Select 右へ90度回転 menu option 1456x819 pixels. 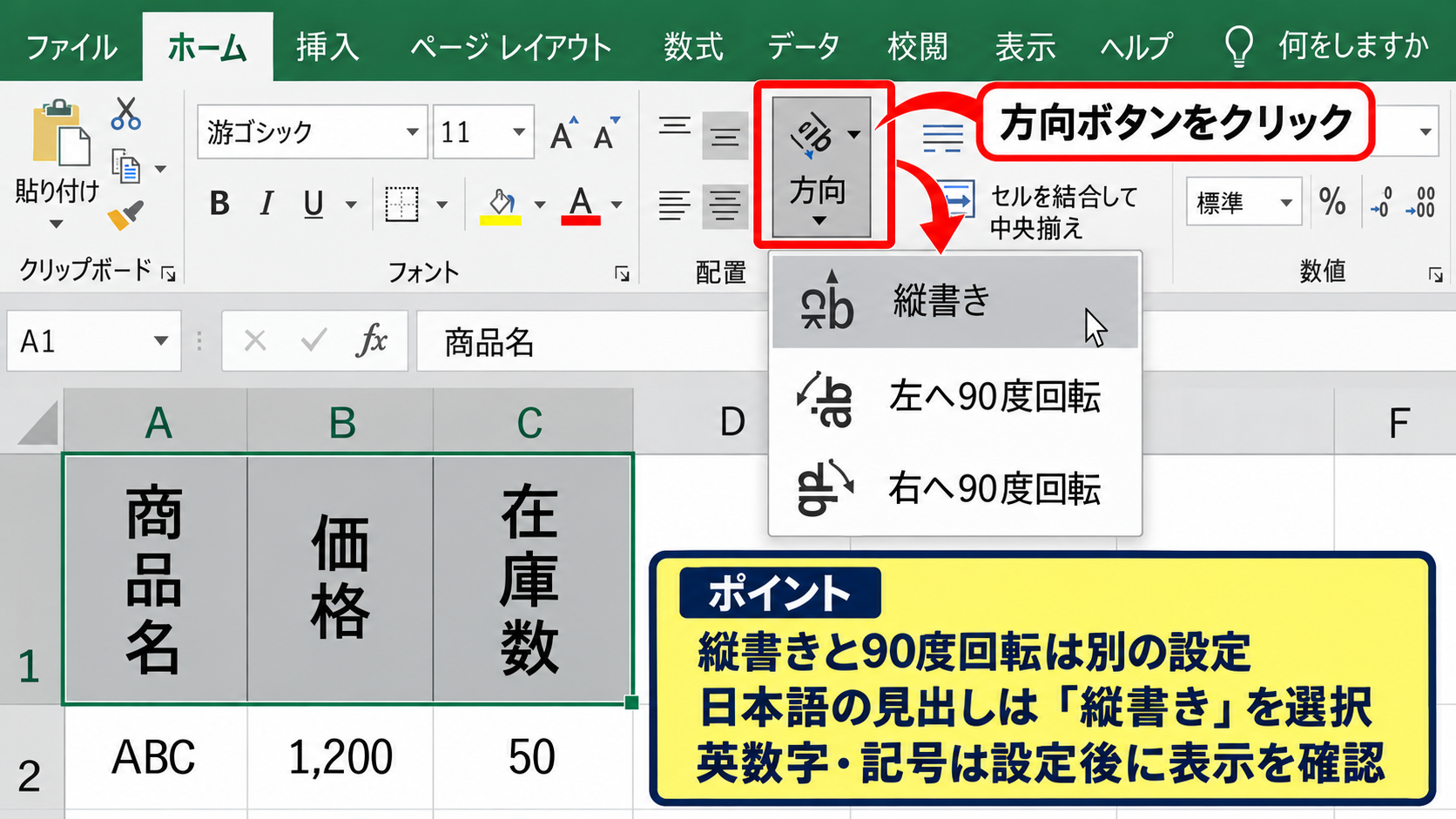click(x=955, y=488)
